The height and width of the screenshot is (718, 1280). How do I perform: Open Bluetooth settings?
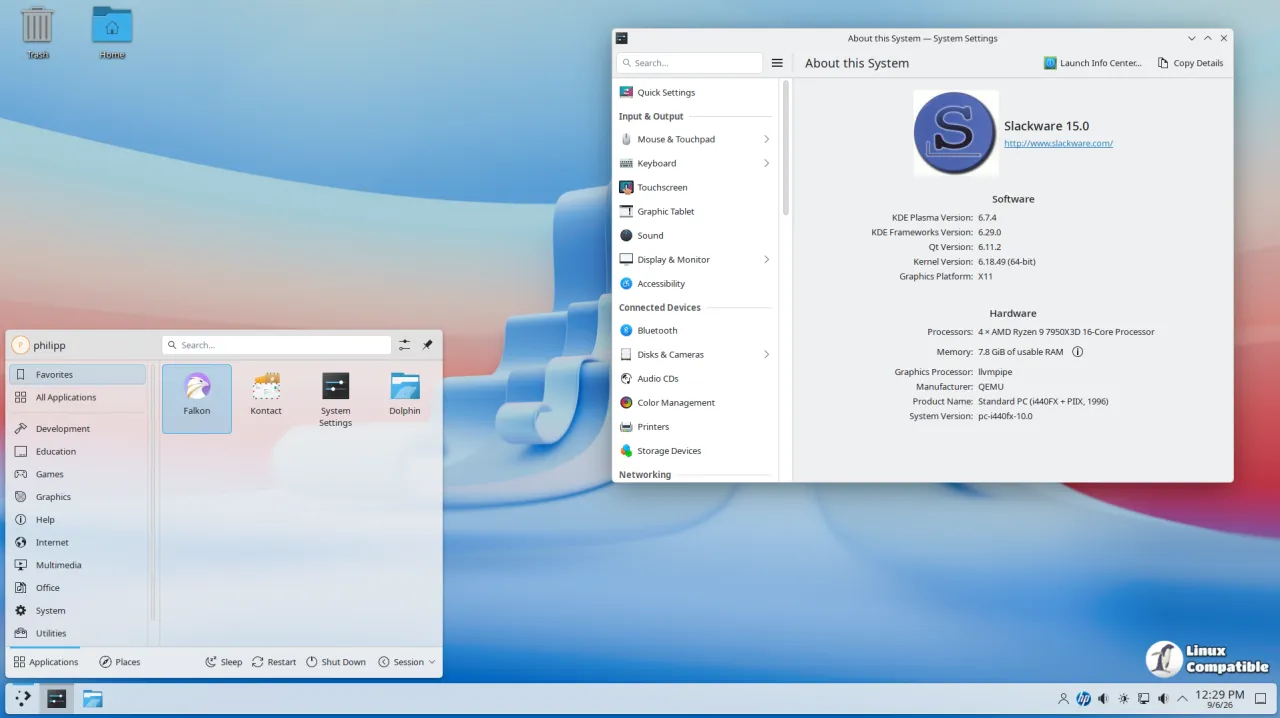click(x=695, y=330)
